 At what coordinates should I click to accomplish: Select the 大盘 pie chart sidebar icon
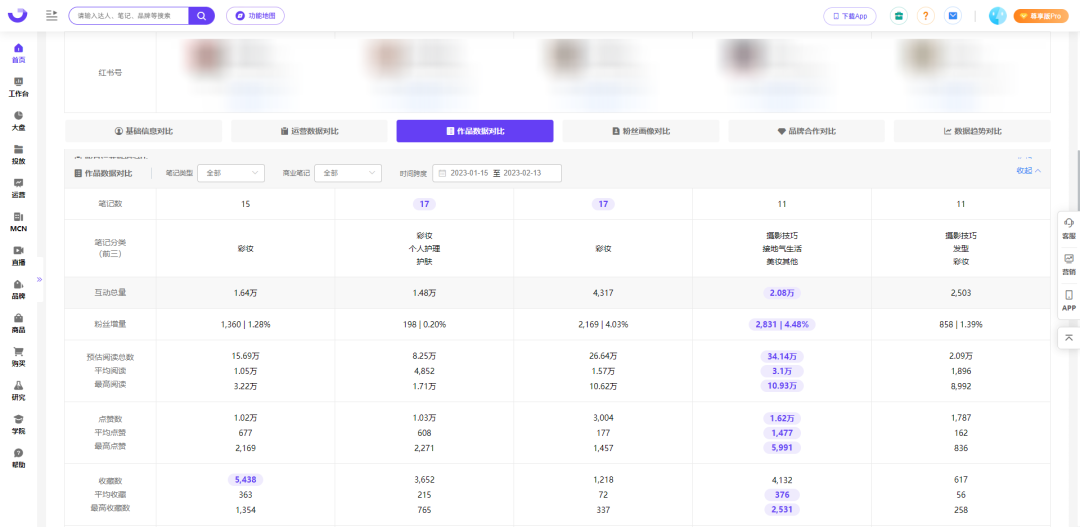[x=19, y=115]
